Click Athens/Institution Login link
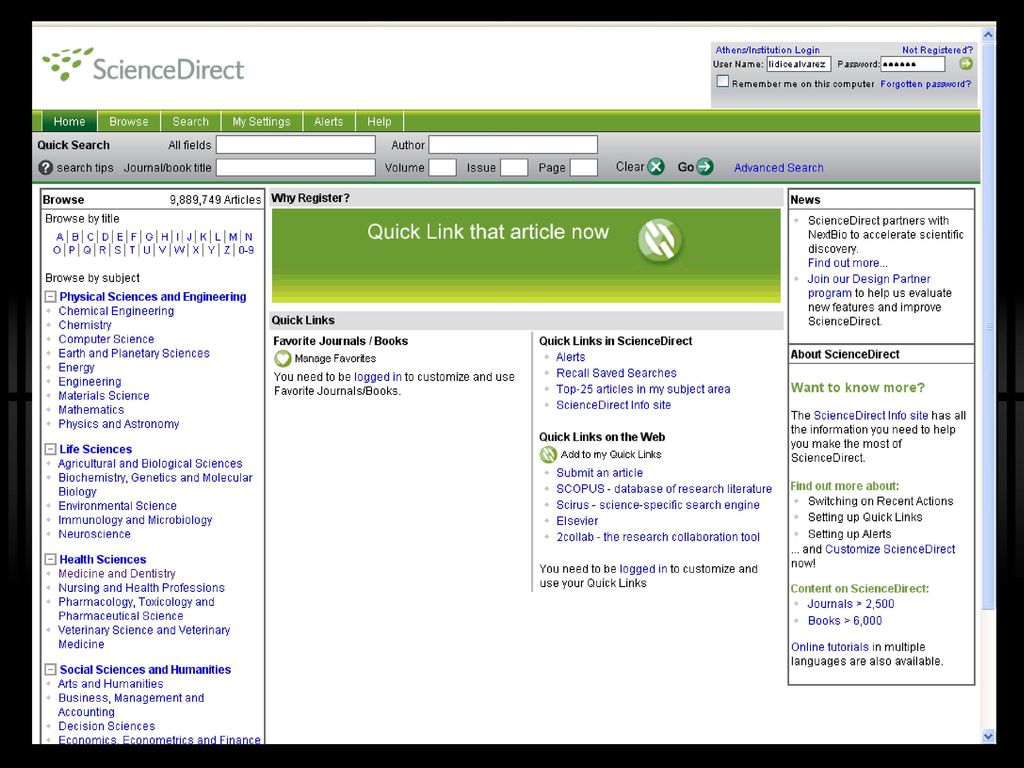The image size is (1024, 768). click(767, 50)
